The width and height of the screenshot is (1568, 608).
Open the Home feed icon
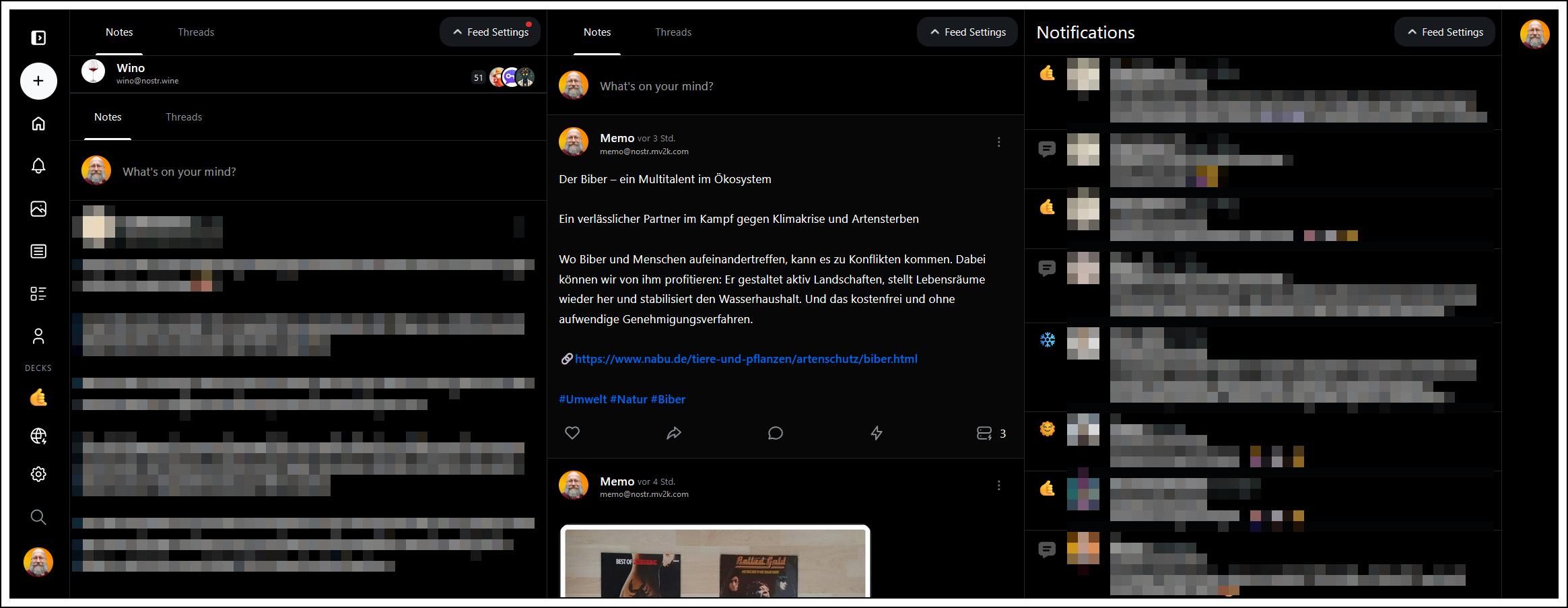38,124
